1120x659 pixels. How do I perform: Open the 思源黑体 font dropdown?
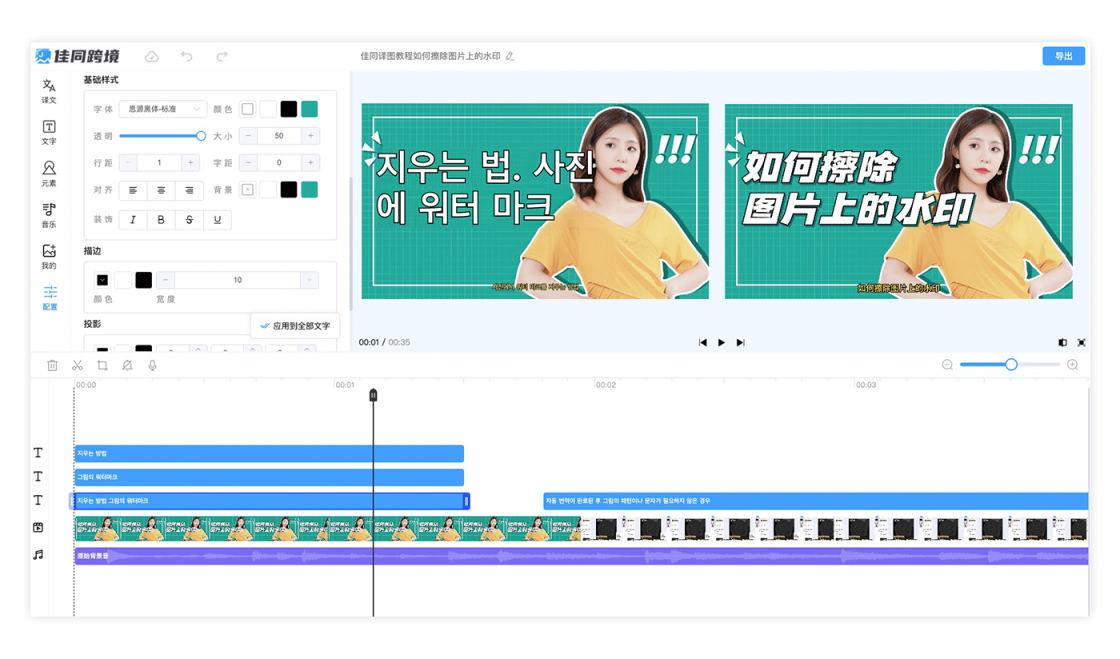(162, 109)
